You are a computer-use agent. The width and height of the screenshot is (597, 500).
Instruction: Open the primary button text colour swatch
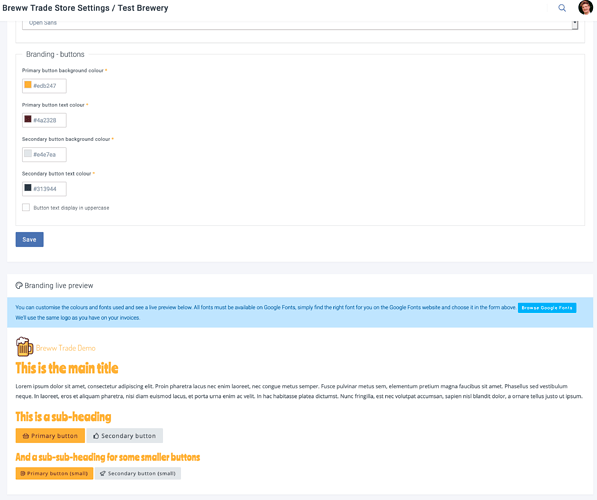click(28, 119)
